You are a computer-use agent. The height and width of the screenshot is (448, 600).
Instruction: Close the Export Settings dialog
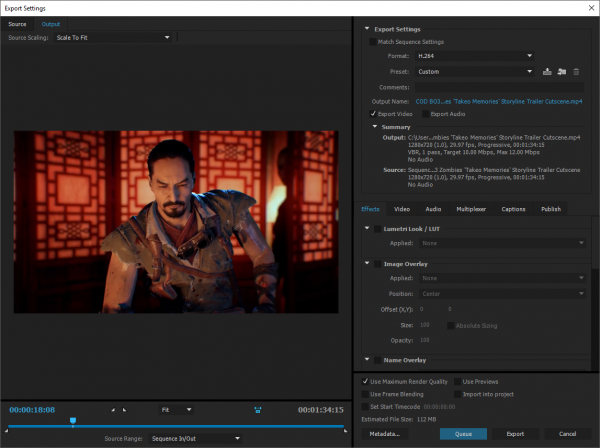591,8
